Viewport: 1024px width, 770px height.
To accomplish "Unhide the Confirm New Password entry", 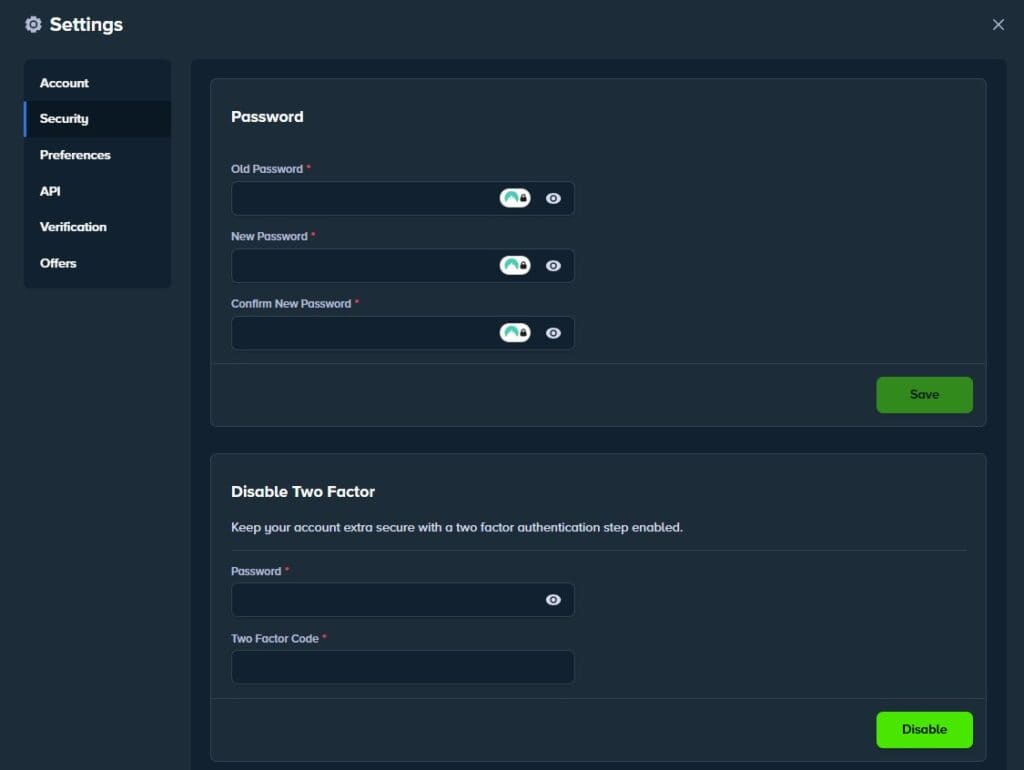I will click(x=553, y=332).
